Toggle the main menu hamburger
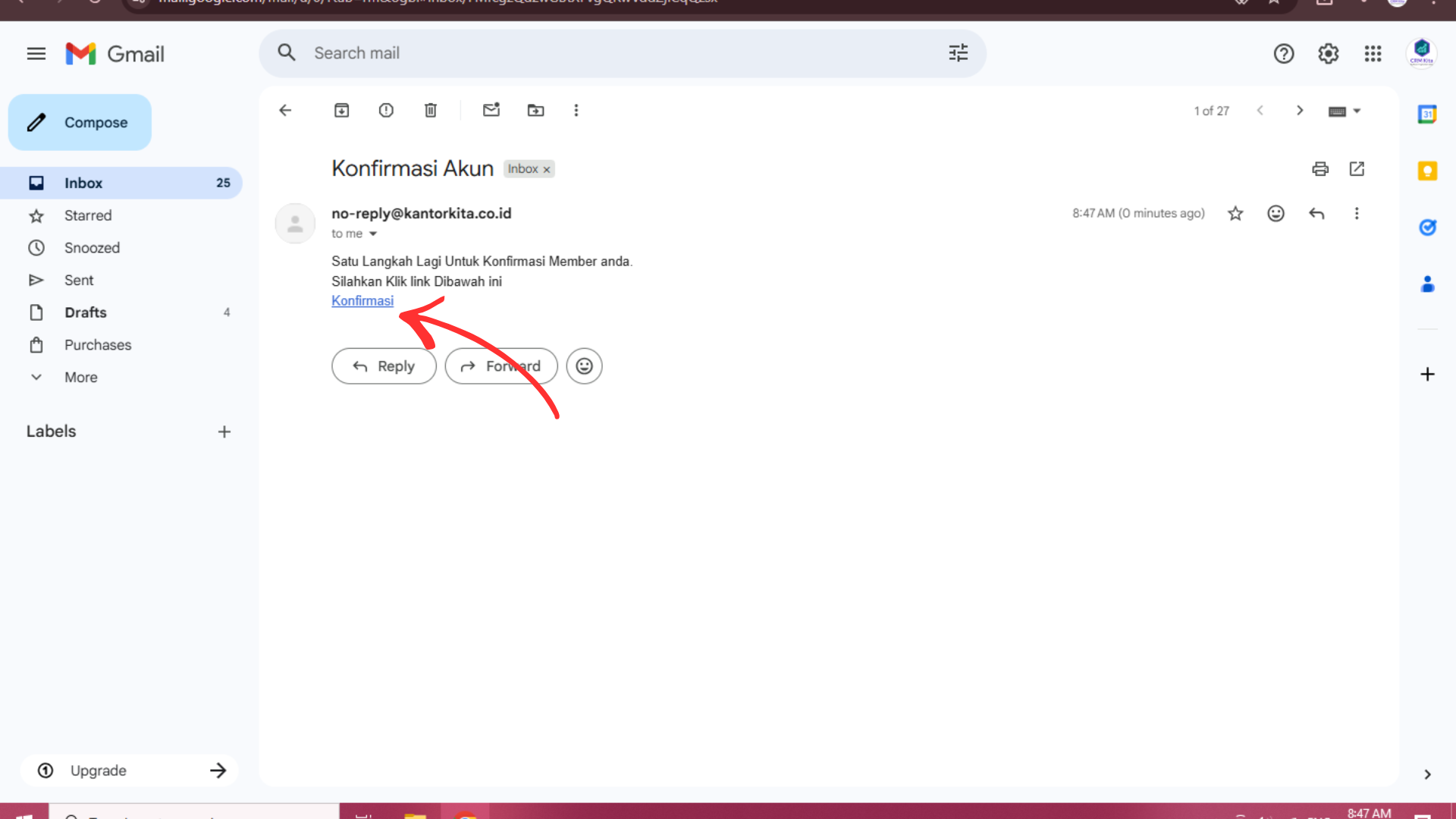 point(36,54)
